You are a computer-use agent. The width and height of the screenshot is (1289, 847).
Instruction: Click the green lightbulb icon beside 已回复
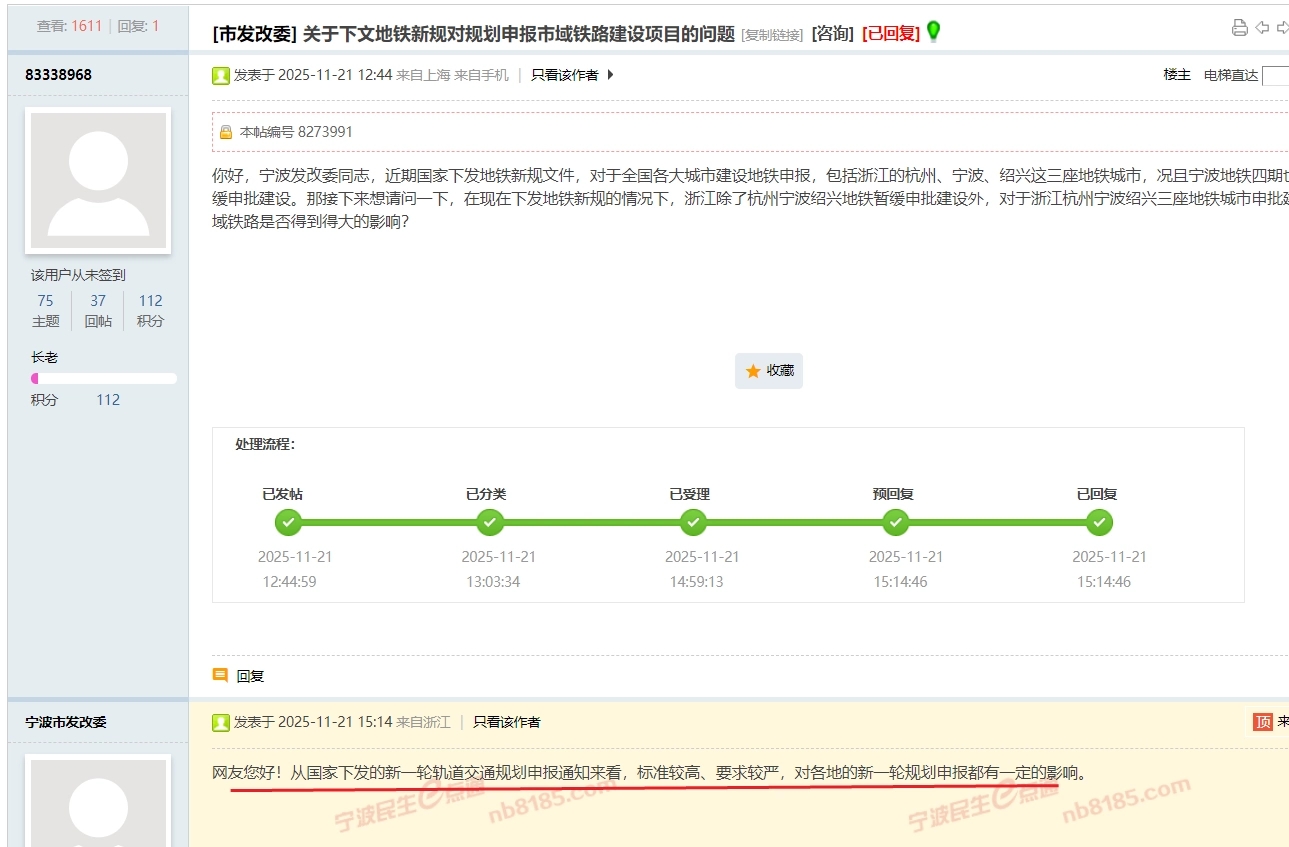click(933, 32)
